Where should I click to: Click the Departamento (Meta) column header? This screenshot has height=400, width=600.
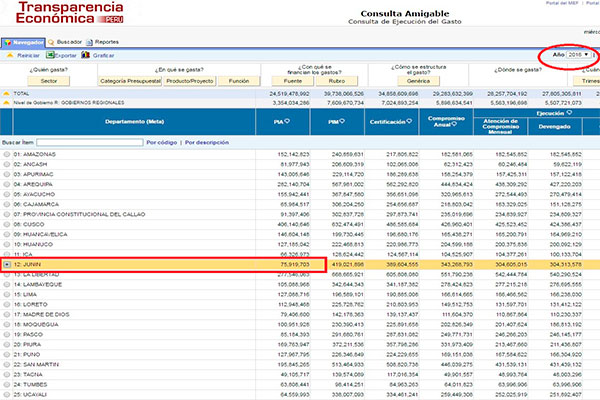[x=134, y=122]
